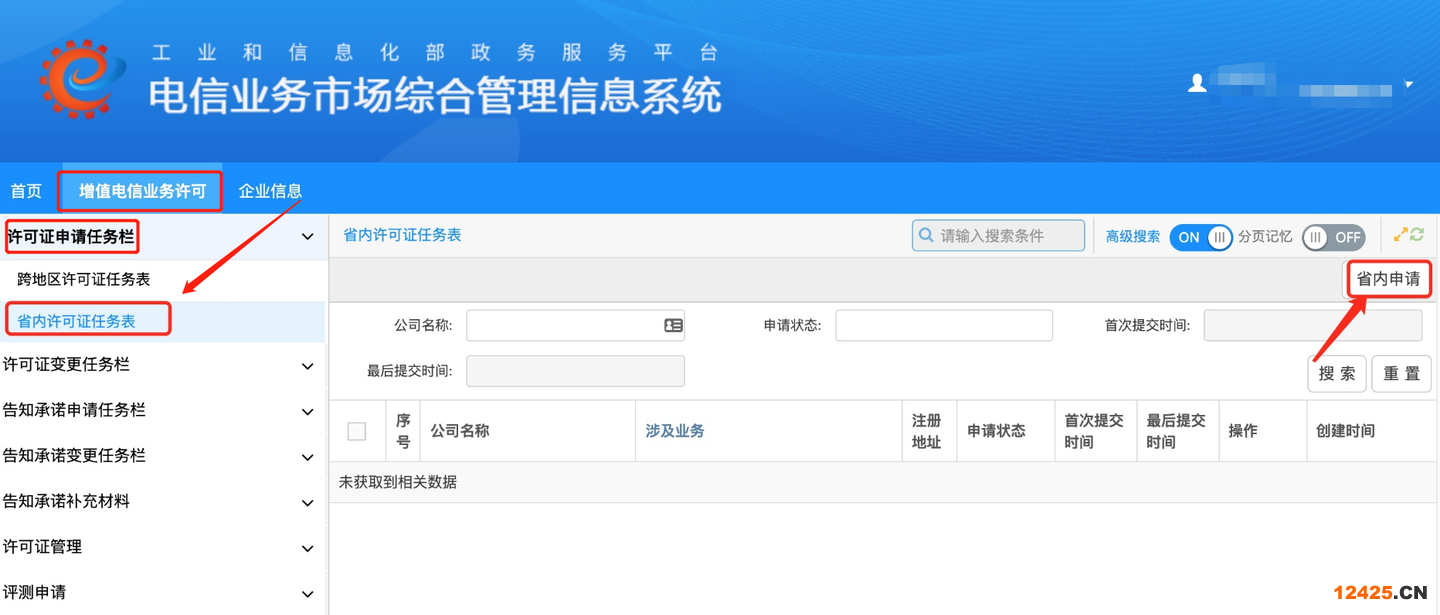Click the fullscreen expand arrows icon
Viewport: 1440px width, 615px height.
pos(1401,235)
